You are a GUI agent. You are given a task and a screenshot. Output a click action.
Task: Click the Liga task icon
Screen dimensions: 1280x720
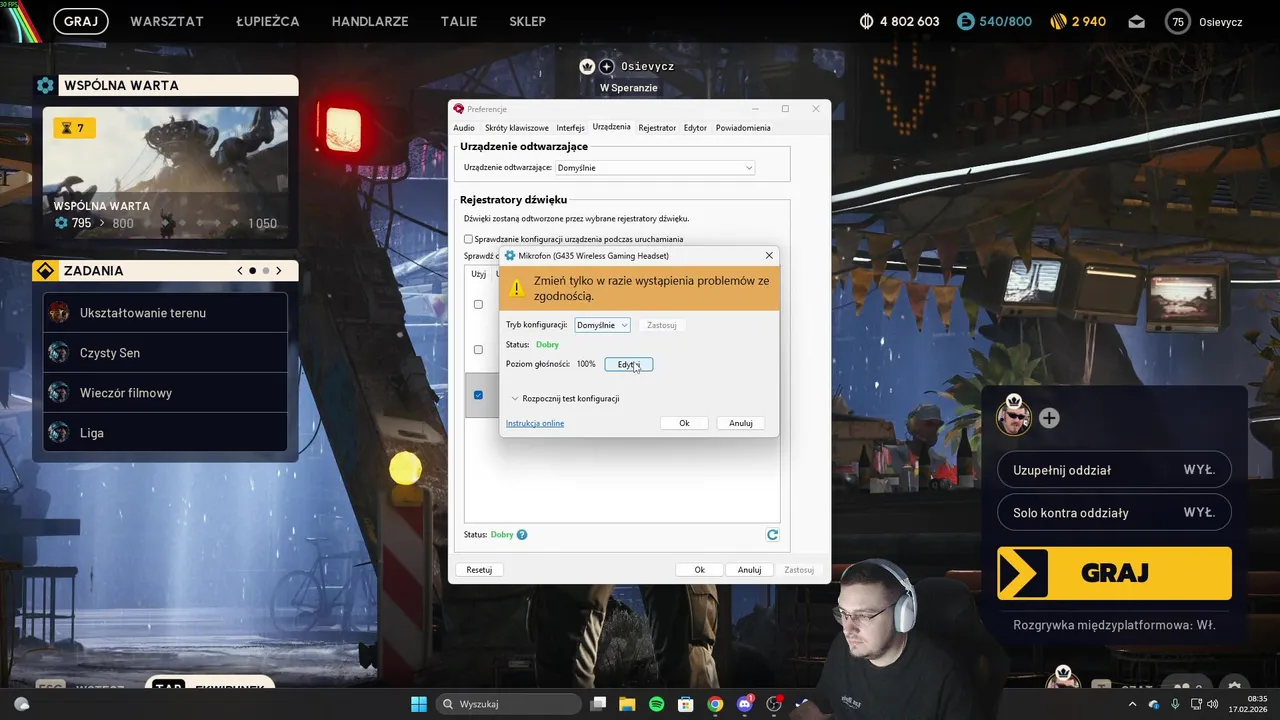coord(59,433)
